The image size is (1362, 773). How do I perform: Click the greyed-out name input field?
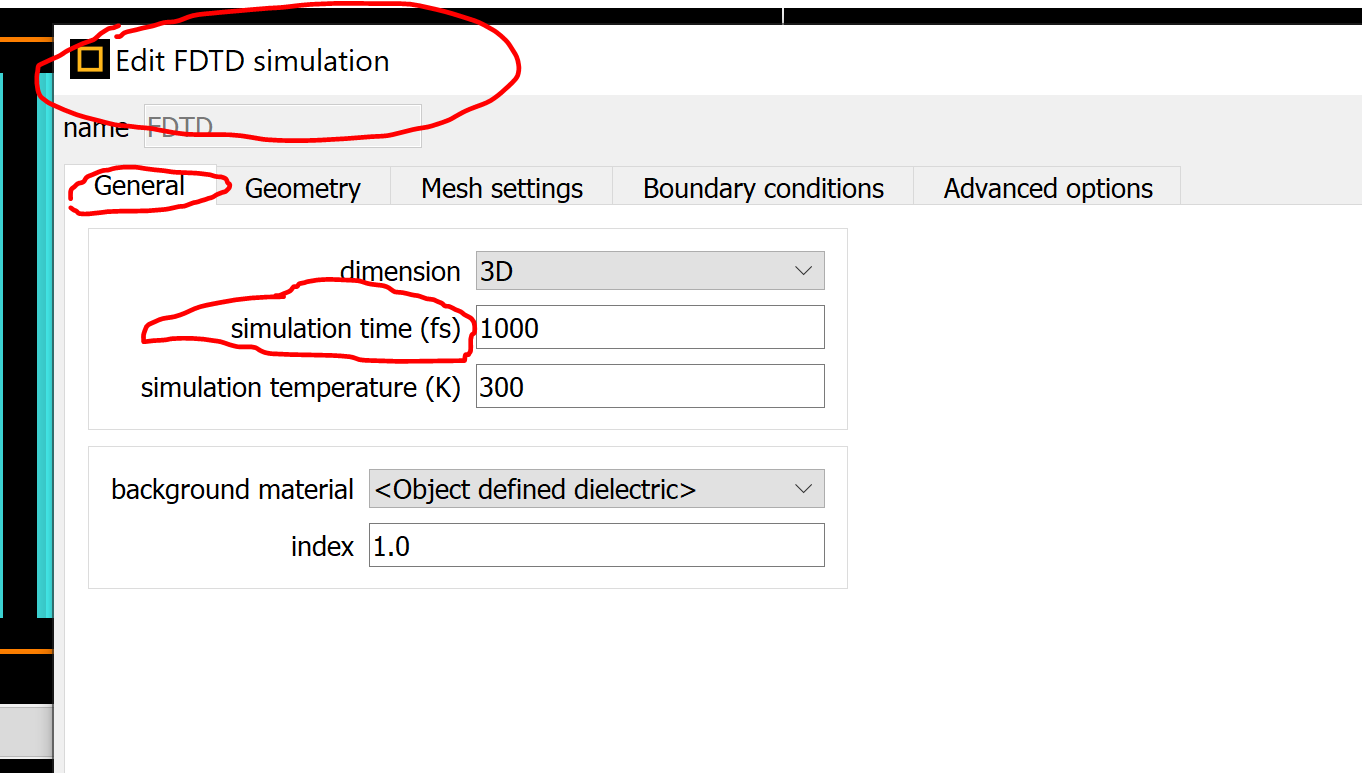[x=283, y=127]
